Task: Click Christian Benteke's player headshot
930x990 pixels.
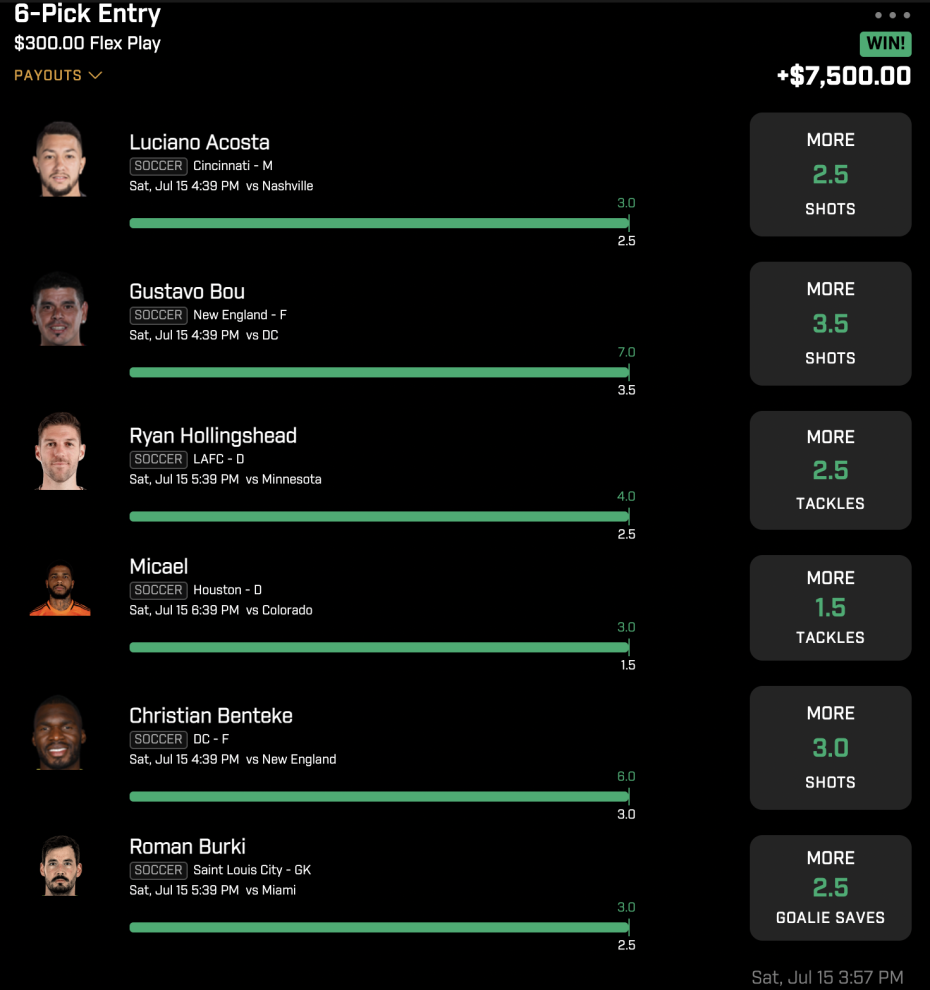Action: [x=59, y=732]
